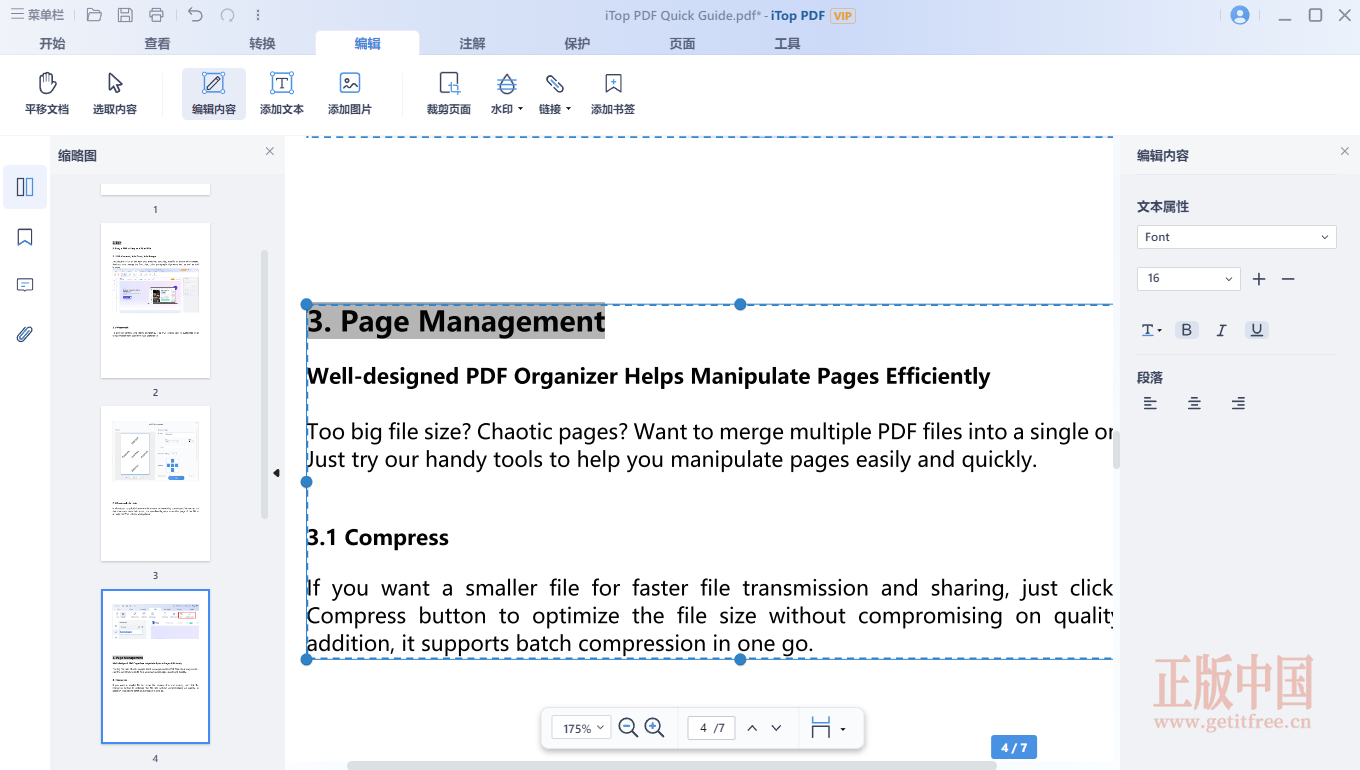The height and width of the screenshot is (770, 1360).
Task: Expand the 链接 dropdown arrow
Action: point(569,109)
